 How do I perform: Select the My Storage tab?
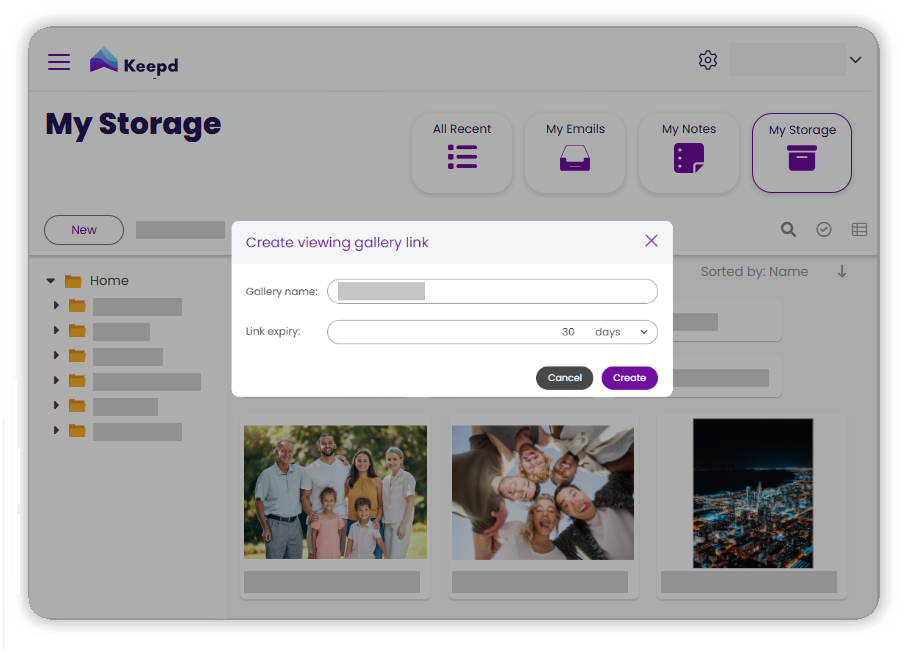point(802,152)
